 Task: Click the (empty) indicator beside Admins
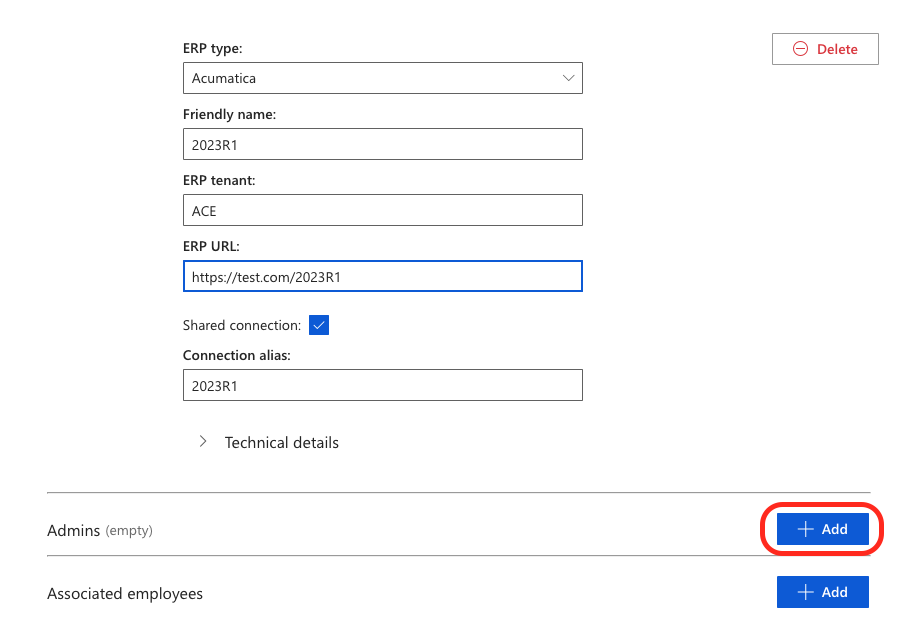pyautogui.click(x=129, y=531)
